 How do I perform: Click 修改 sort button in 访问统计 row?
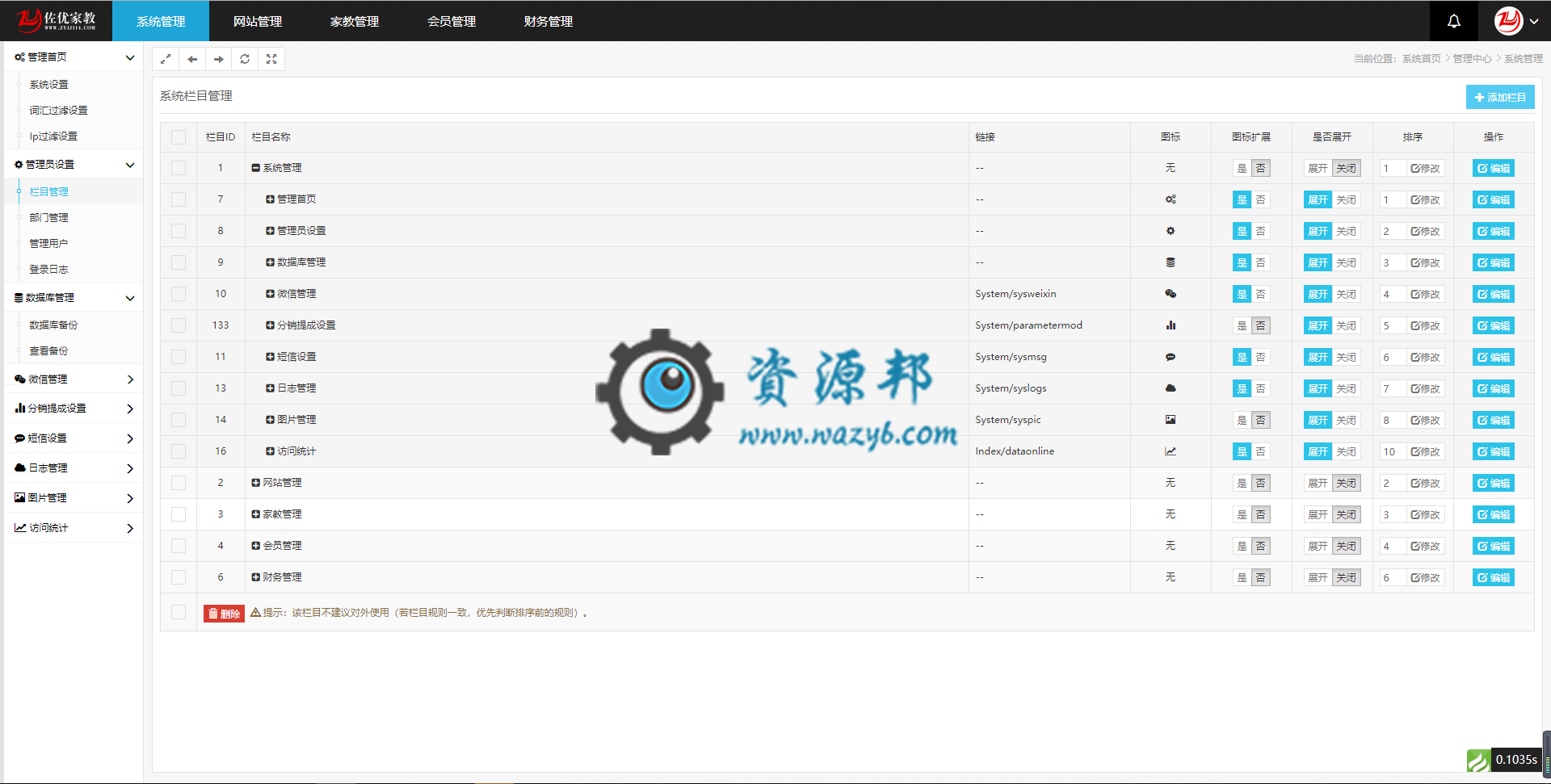(x=1426, y=451)
